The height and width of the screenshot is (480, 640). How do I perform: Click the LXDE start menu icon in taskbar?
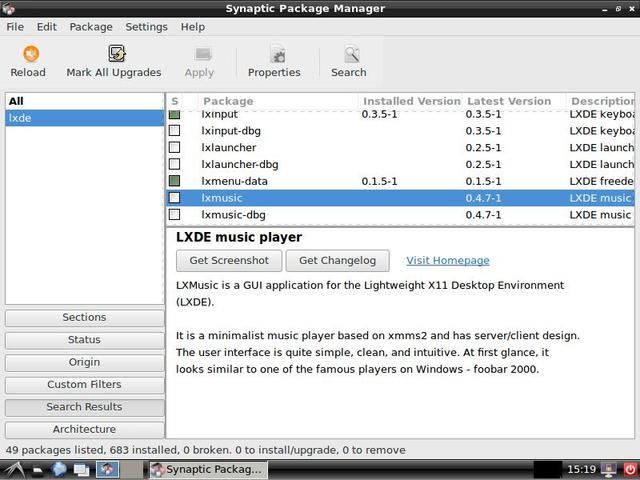[12, 469]
